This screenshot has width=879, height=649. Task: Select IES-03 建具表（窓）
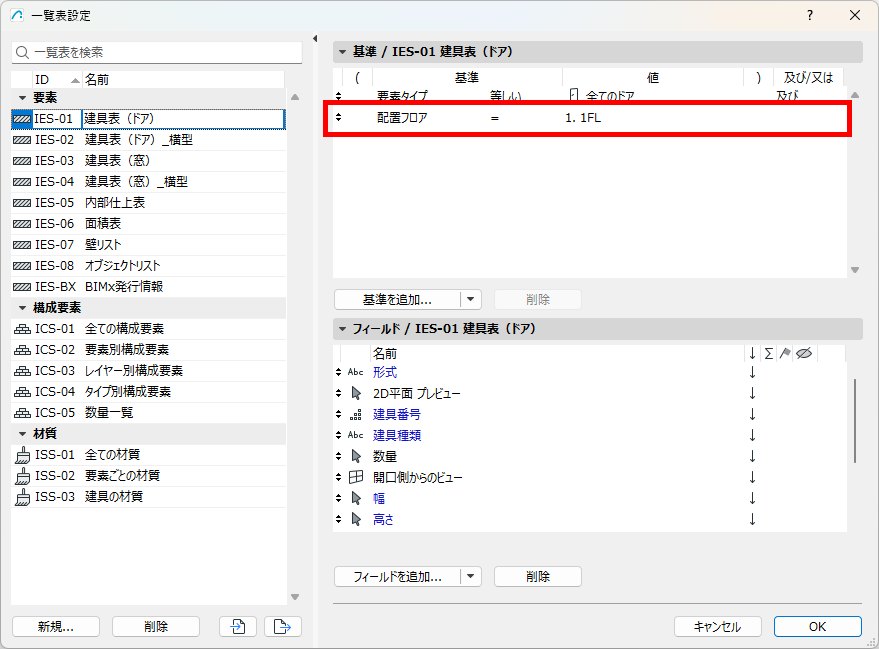[x=149, y=161]
